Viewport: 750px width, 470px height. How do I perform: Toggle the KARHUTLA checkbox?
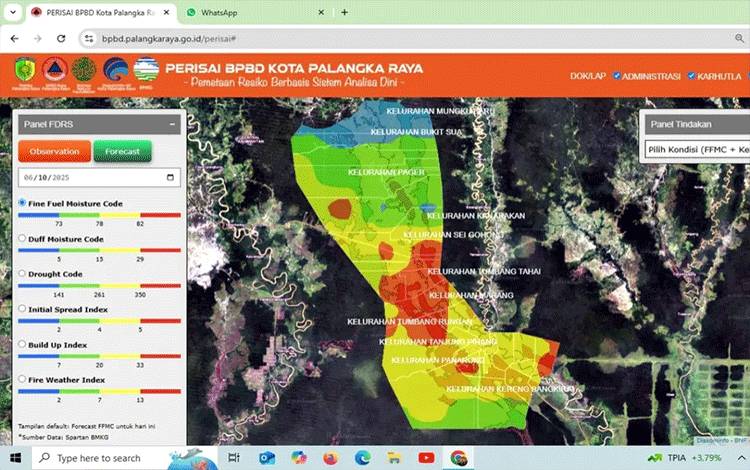coord(691,76)
